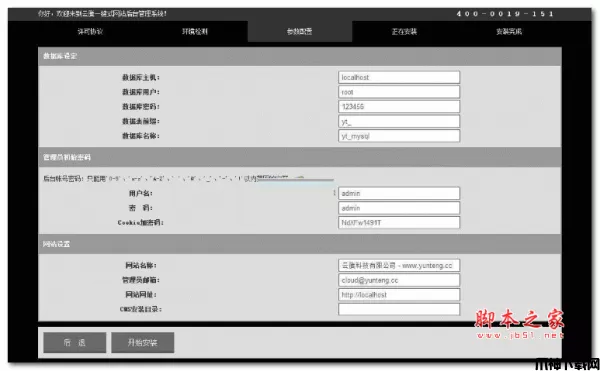Select the 参数配置 step tab

[x=300, y=31]
